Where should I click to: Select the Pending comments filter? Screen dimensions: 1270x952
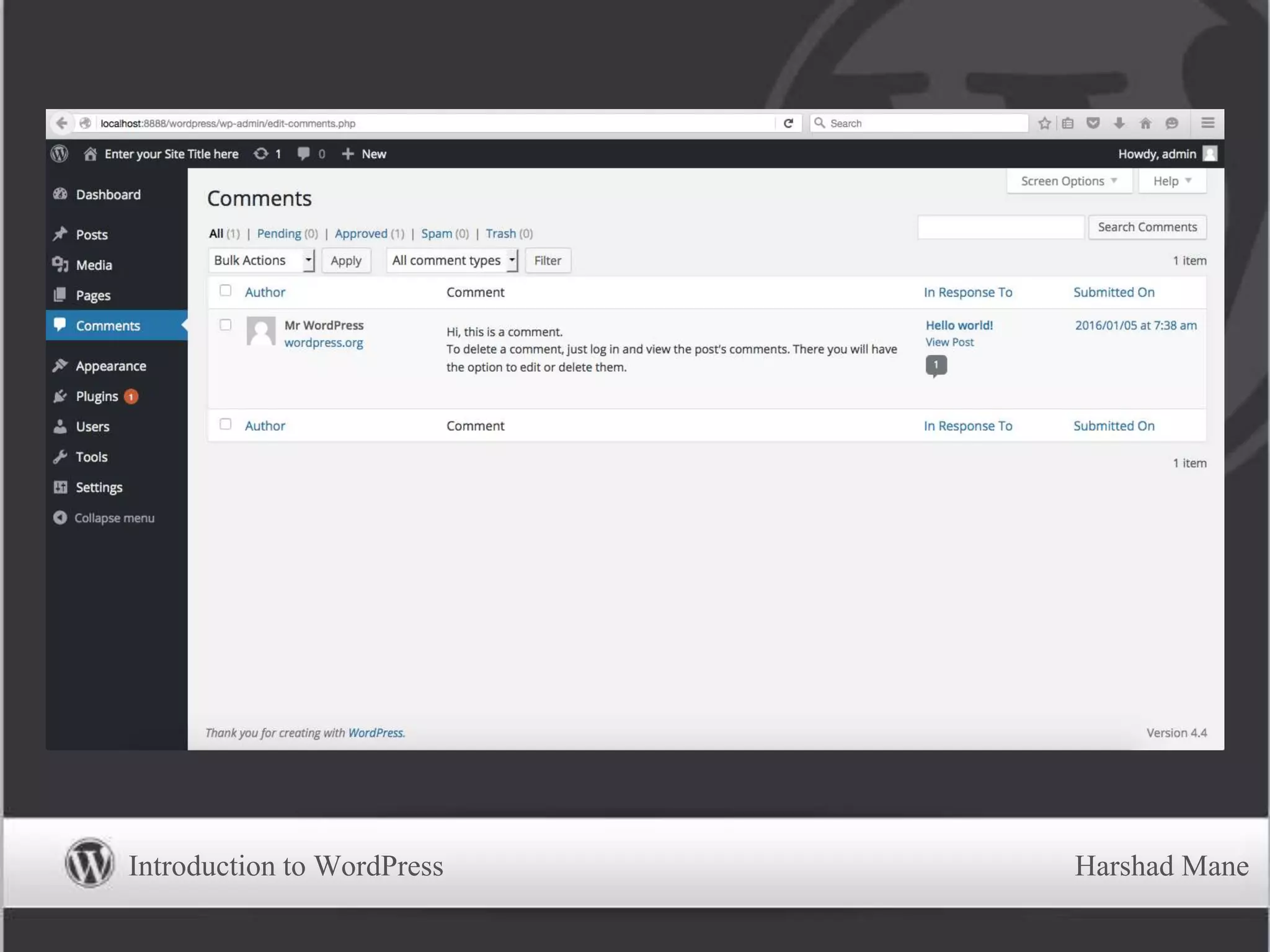pyautogui.click(x=279, y=233)
